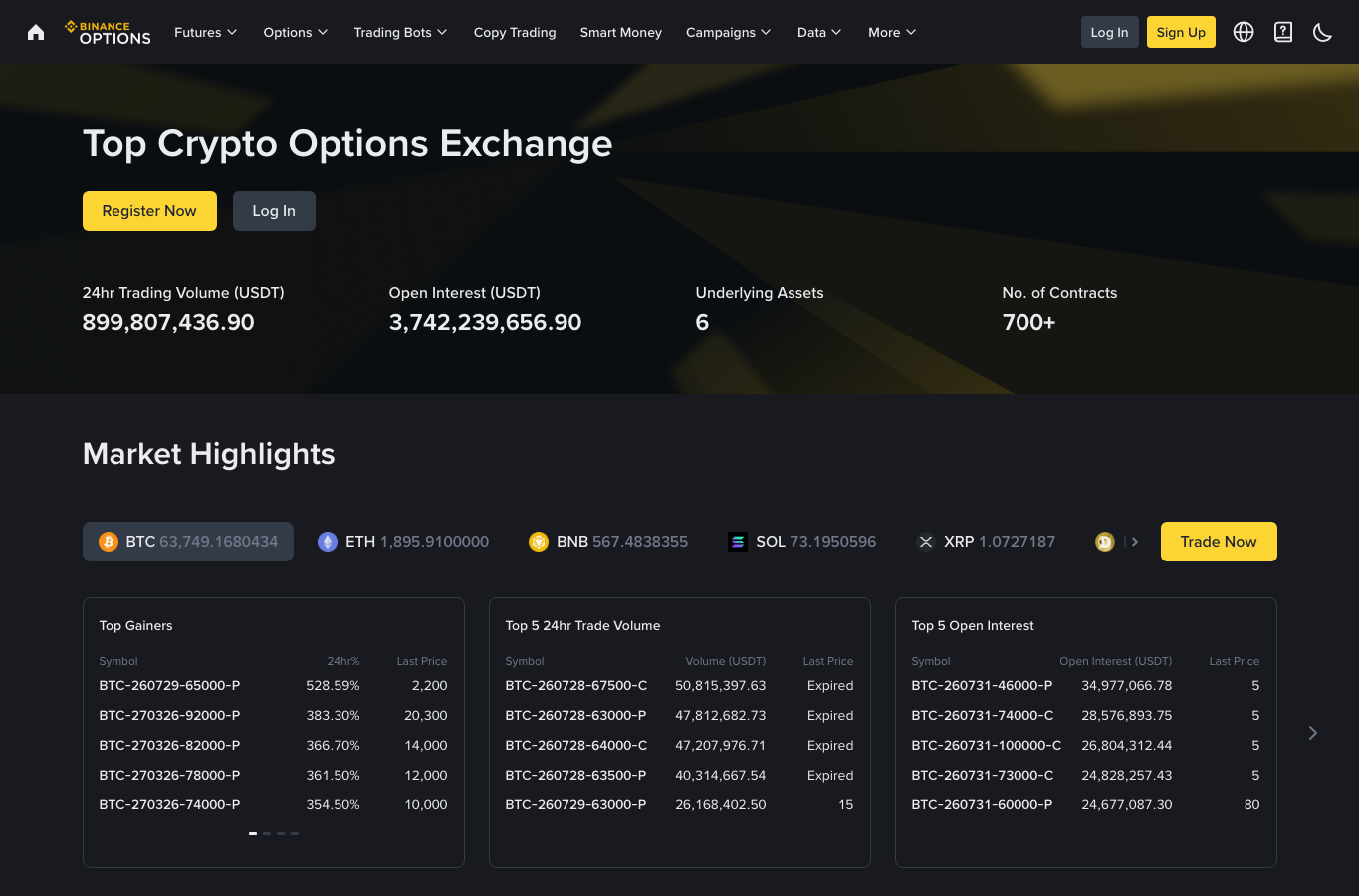Click the Top Gainers heading
1359x896 pixels.
pyautogui.click(x=135, y=625)
